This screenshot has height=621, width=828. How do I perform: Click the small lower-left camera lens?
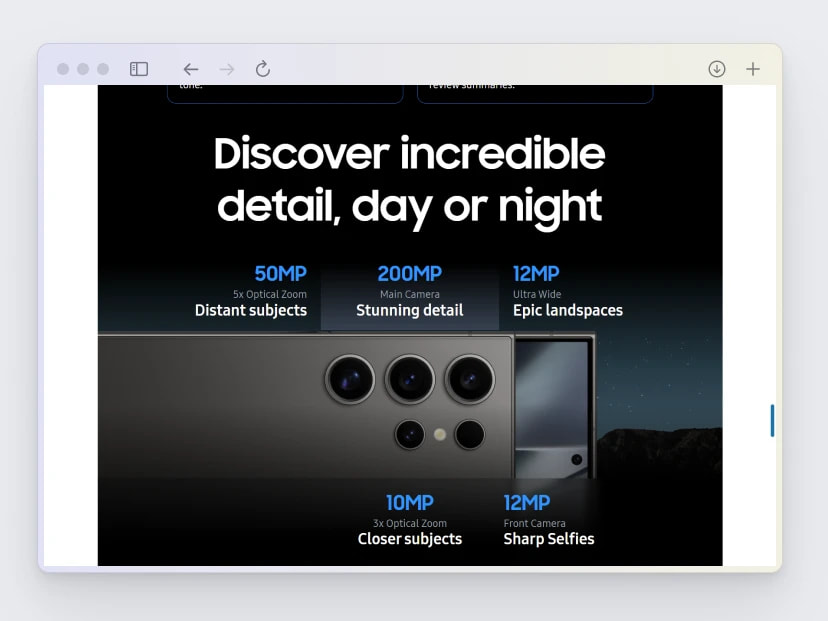(410, 435)
